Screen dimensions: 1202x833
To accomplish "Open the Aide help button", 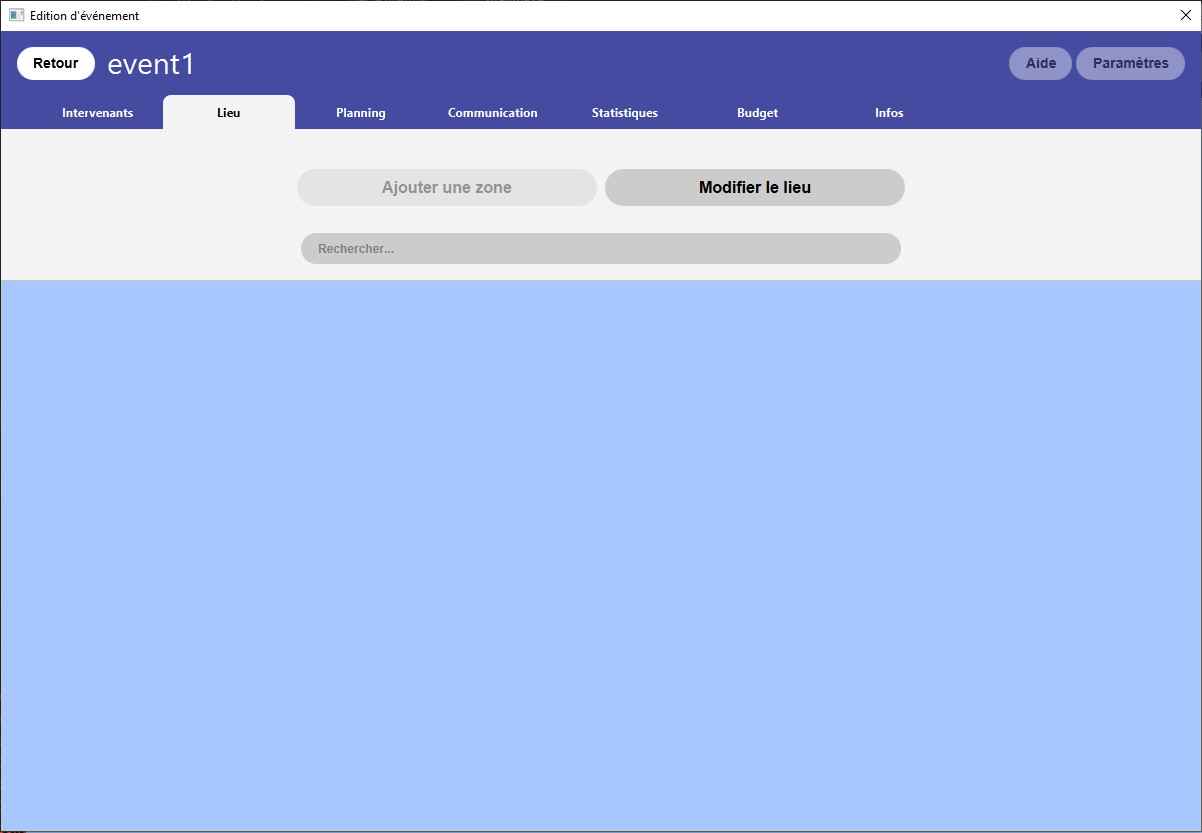I will [x=1040, y=63].
